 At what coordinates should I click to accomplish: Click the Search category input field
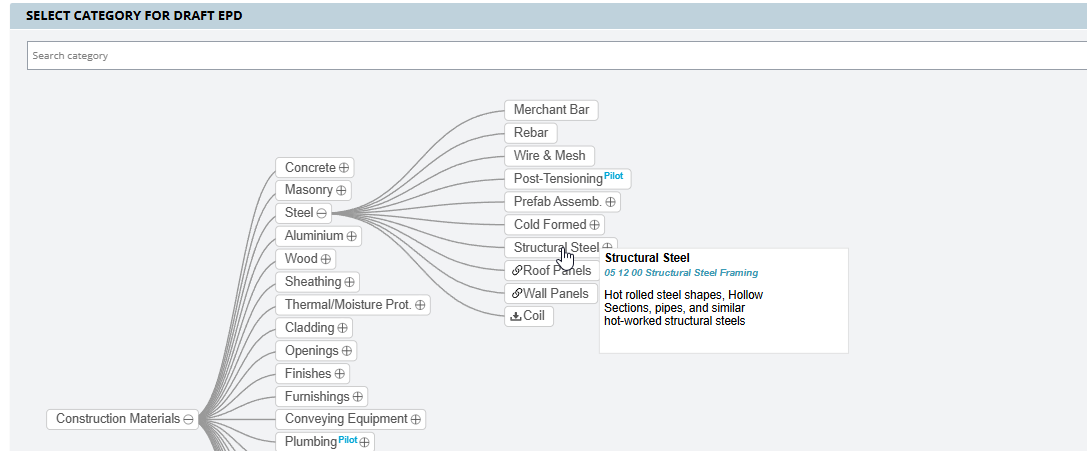tap(556, 56)
